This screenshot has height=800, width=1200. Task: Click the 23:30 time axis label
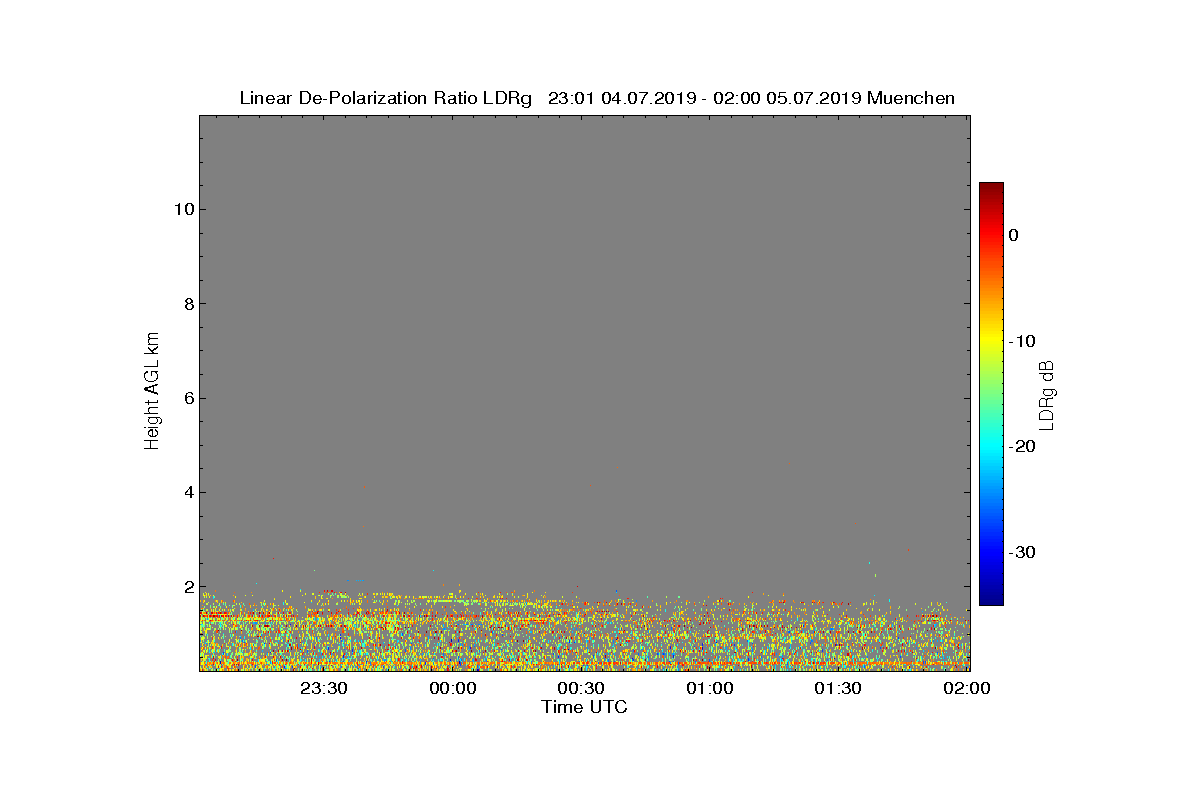[324, 688]
